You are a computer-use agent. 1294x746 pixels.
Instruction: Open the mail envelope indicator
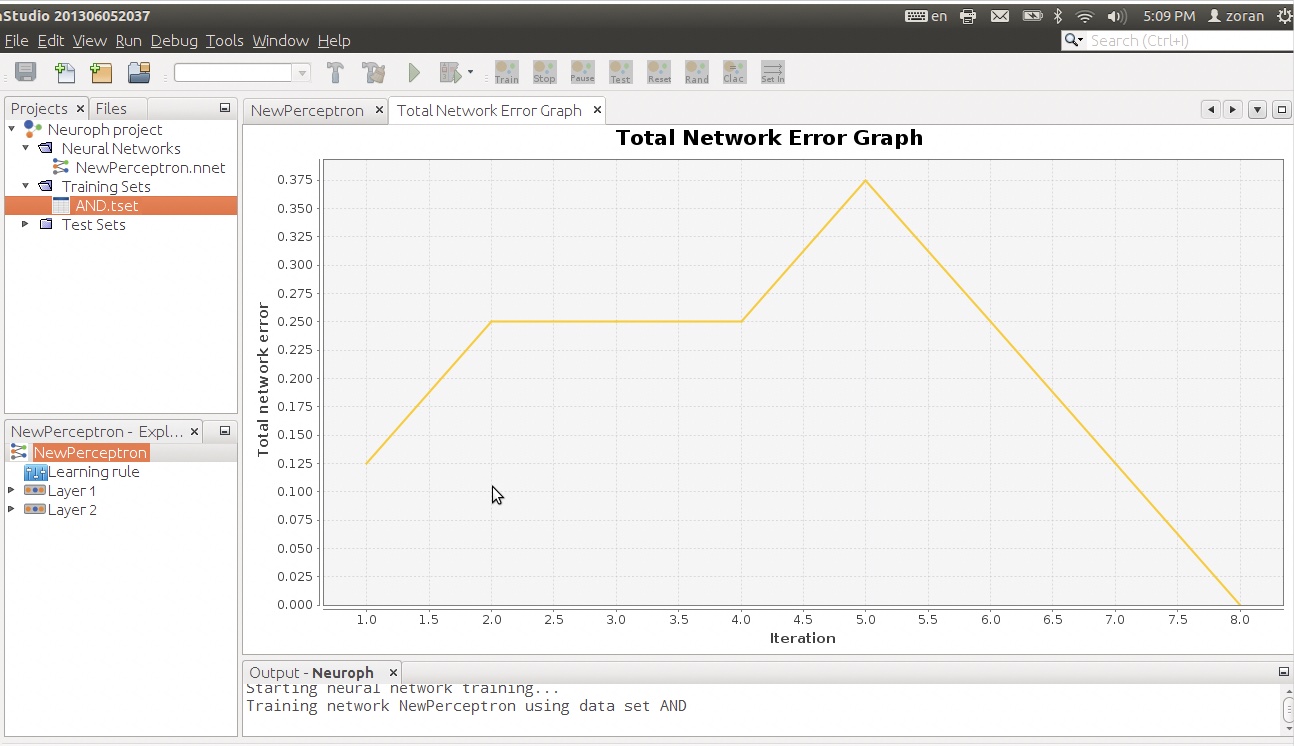[x=1000, y=16]
